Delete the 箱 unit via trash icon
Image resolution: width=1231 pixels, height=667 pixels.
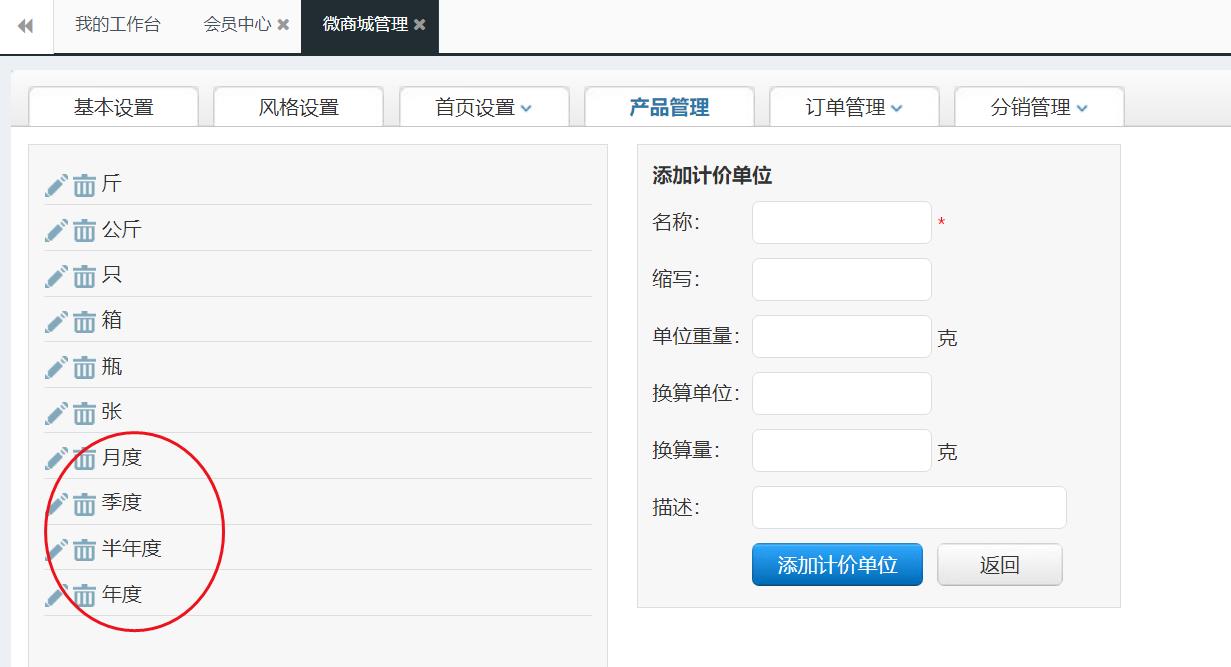(84, 322)
